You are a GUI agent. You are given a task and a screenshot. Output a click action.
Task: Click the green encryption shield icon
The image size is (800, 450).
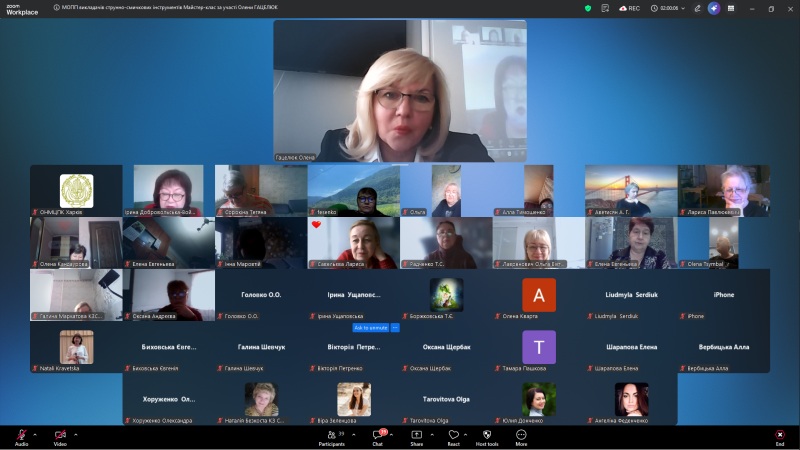click(588, 8)
